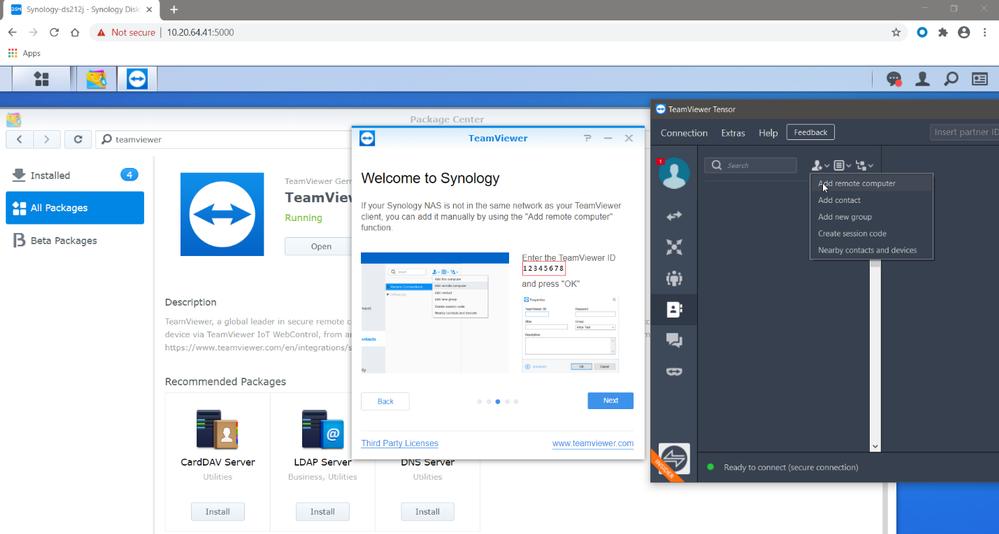Screen dimensions: 999x534
Task: Open www.teamviewer.com link
Action: pyautogui.click(x=593, y=443)
